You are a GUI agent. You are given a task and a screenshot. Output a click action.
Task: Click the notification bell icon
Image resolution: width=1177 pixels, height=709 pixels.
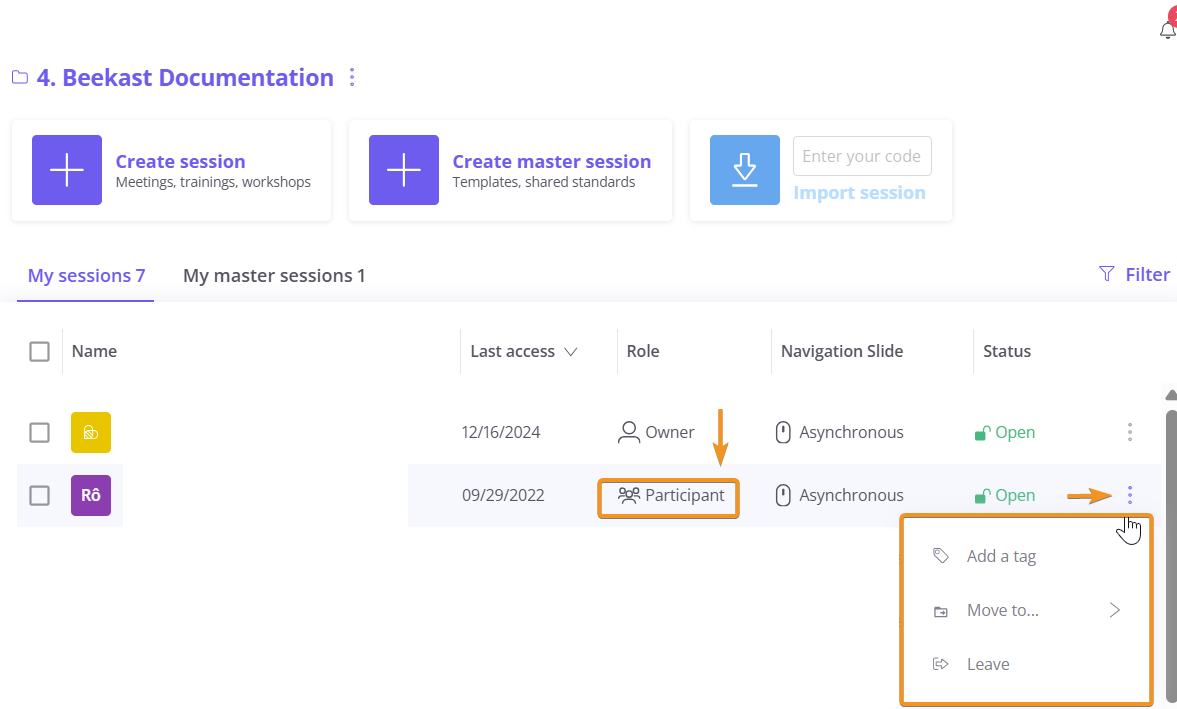(1167, 29)
